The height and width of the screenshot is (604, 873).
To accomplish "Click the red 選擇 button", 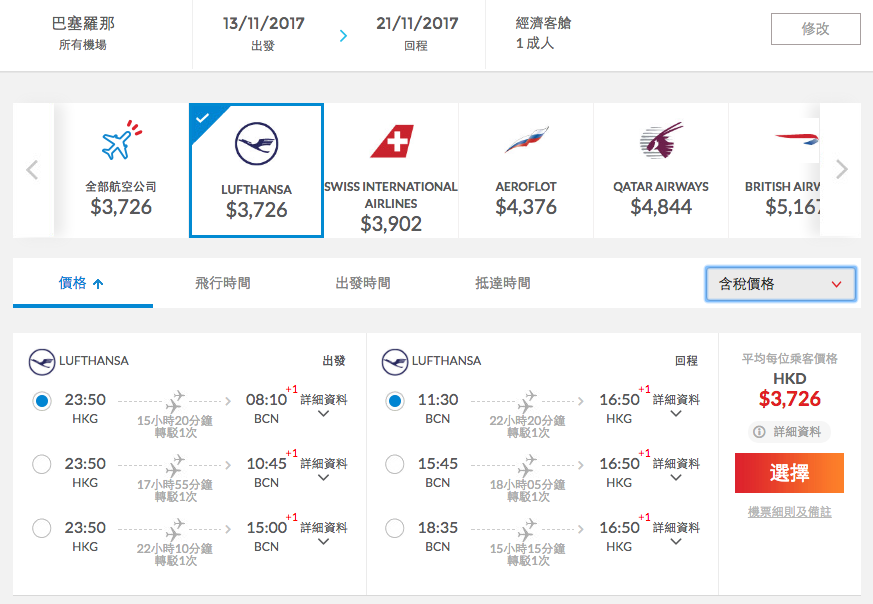I will pyautogui.click(x=789, y=473).
